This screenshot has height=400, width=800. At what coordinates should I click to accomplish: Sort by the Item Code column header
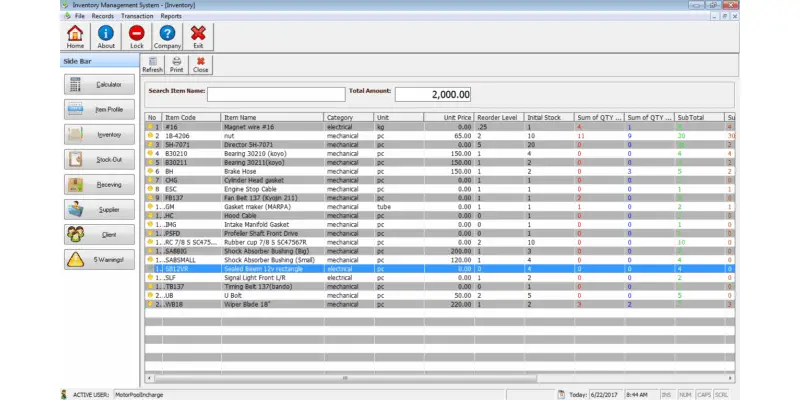(191, 117)
